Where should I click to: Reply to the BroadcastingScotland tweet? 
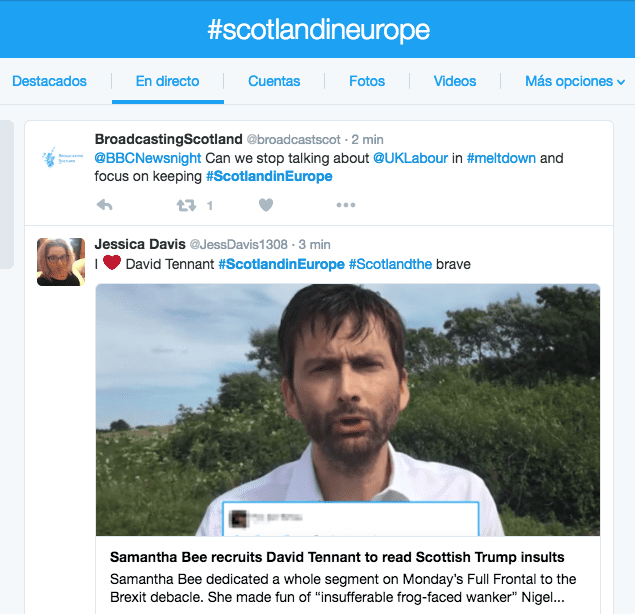tap(104, 205)
